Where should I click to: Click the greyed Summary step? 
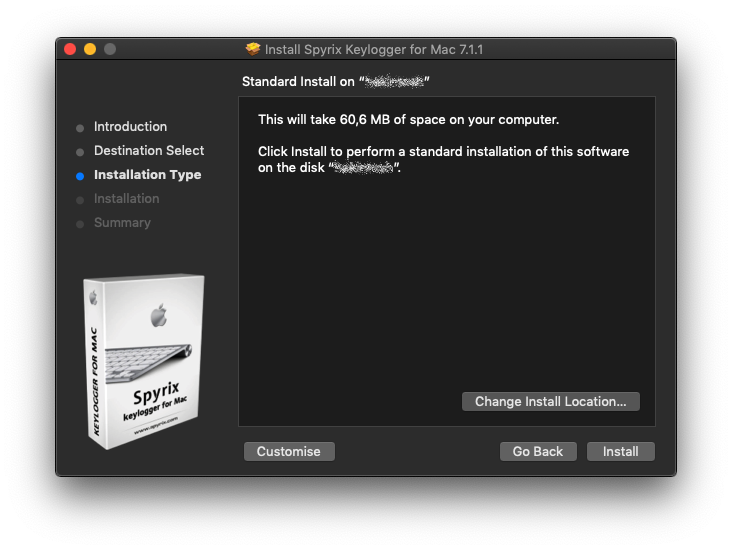[x=122, y=223]
